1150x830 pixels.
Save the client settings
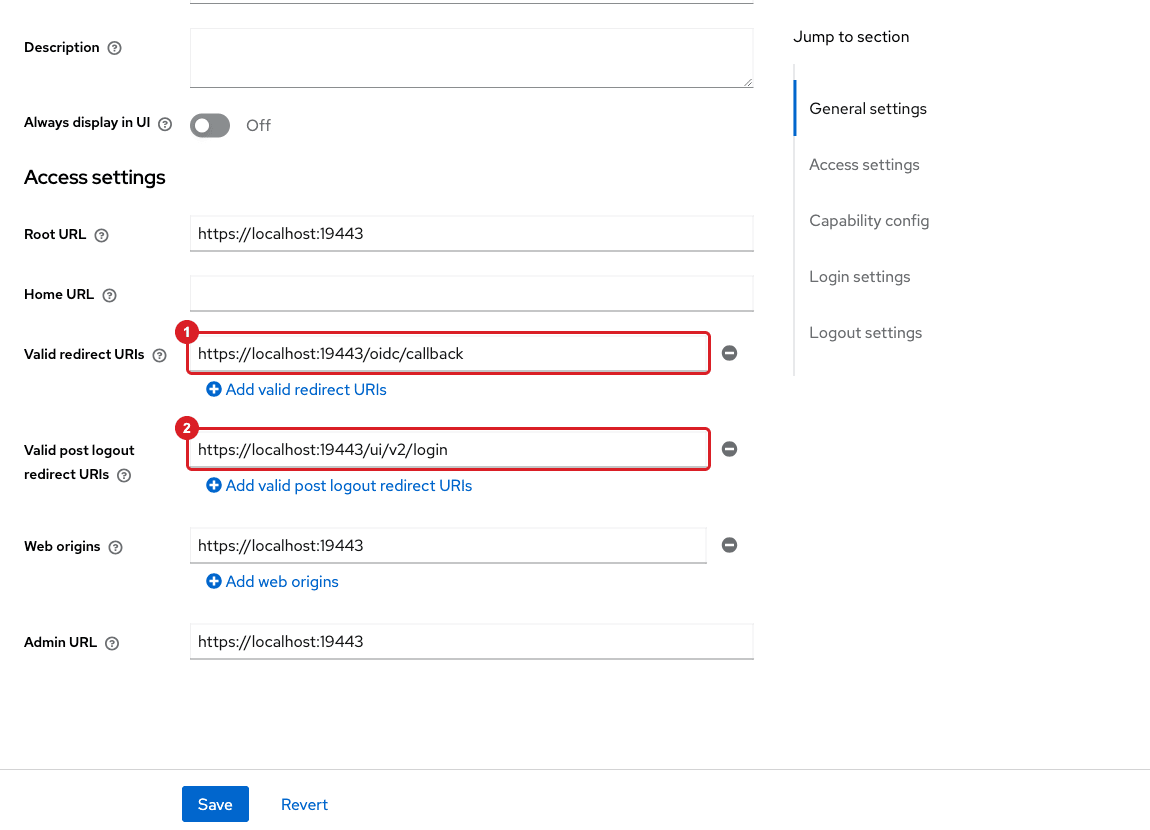coord(215,804)
